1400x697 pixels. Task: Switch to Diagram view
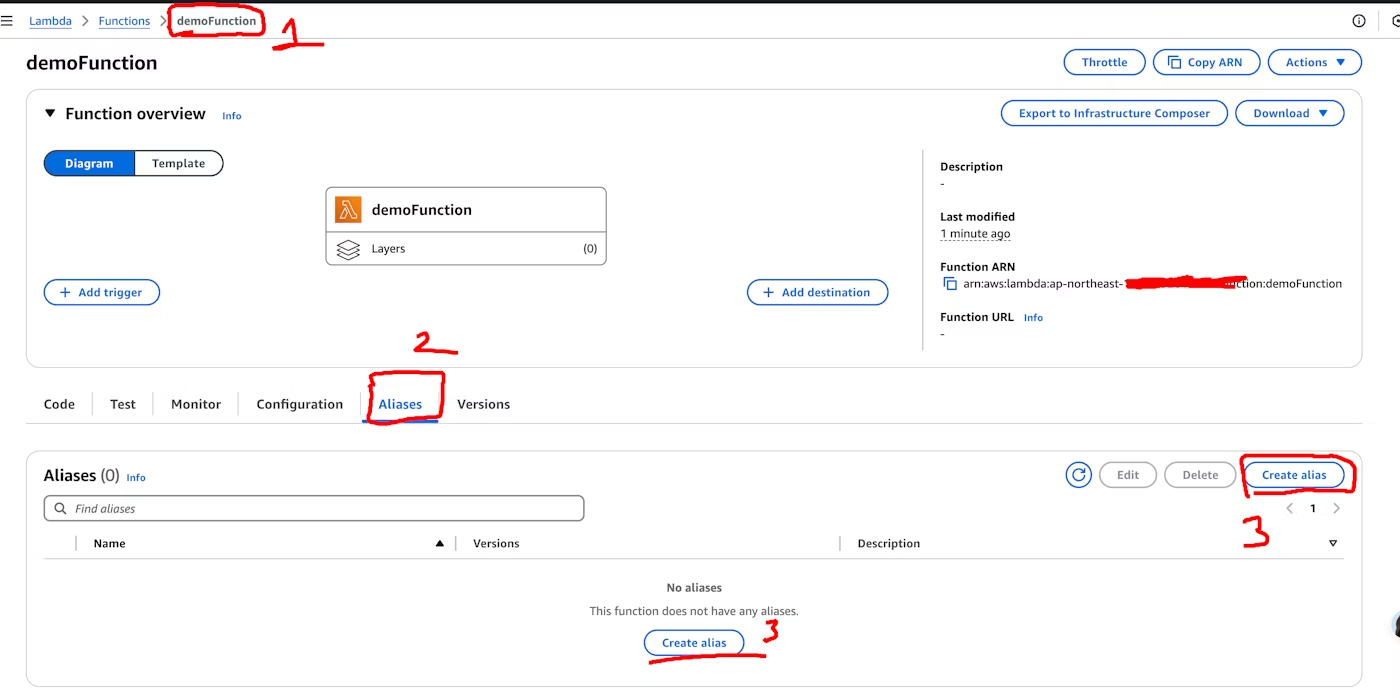coord(89,163)
